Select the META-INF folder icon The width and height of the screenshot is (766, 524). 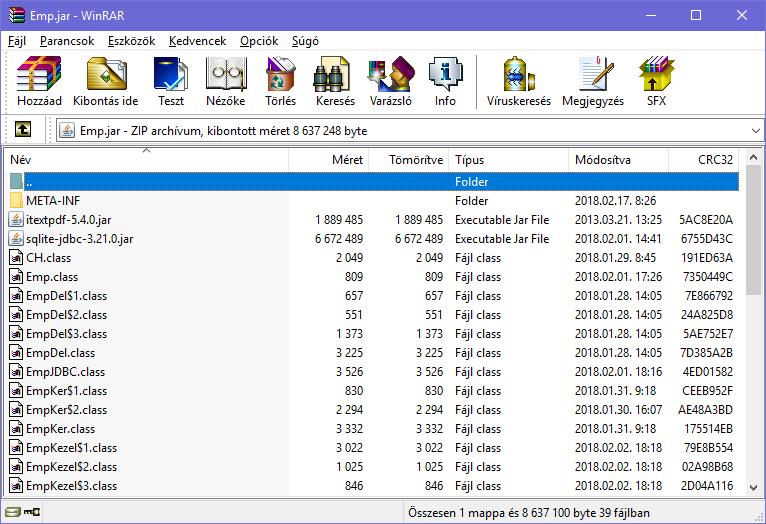coord(16,200)
